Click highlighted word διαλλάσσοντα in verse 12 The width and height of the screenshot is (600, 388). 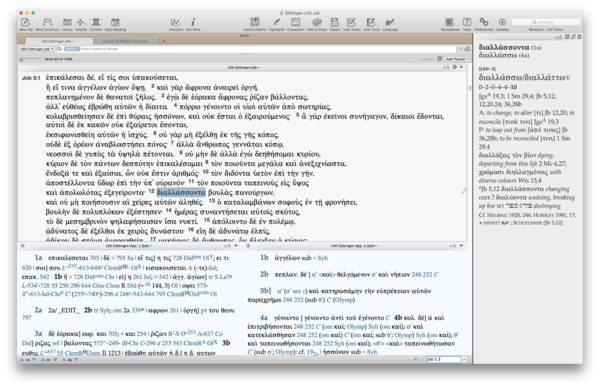(x=181, y=192)
